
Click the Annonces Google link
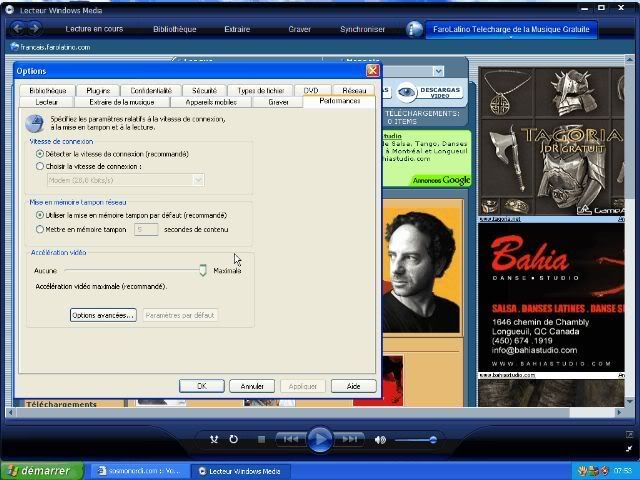(x=441, y=180)
